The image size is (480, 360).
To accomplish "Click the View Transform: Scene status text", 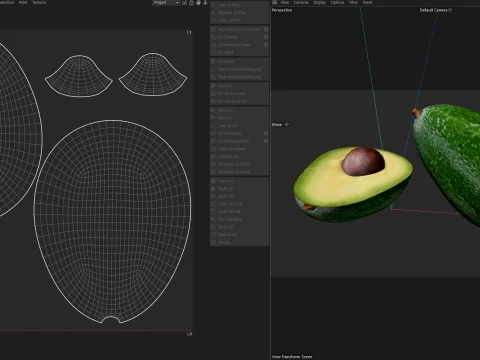I will point(292,357).
